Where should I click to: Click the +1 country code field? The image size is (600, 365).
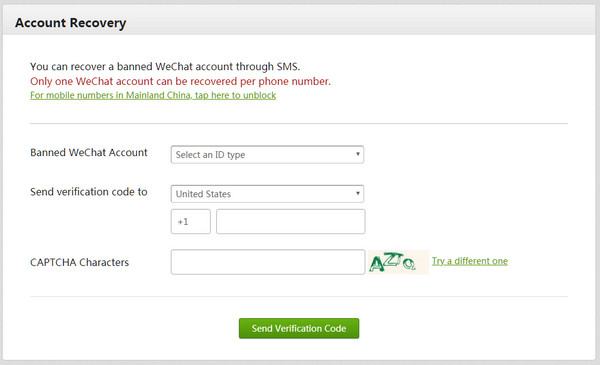pos(191,222)
